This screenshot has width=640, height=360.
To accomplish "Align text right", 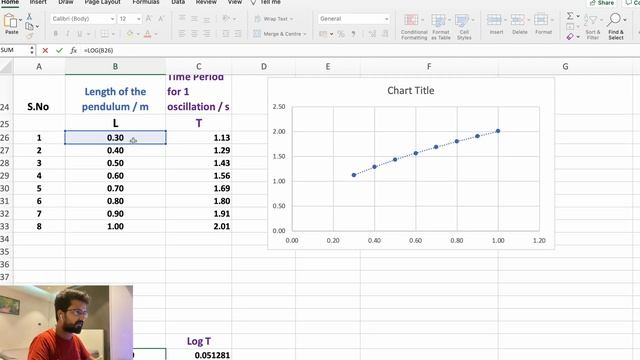I will pos(207,34).
